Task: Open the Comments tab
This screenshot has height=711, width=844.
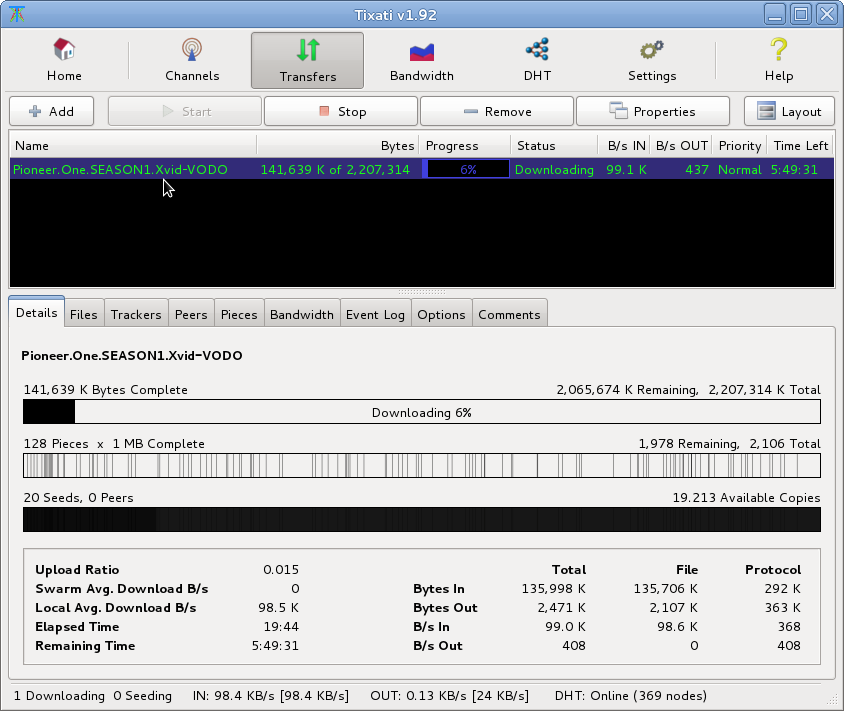Action: pyautogui.click(x=509, y=315)
